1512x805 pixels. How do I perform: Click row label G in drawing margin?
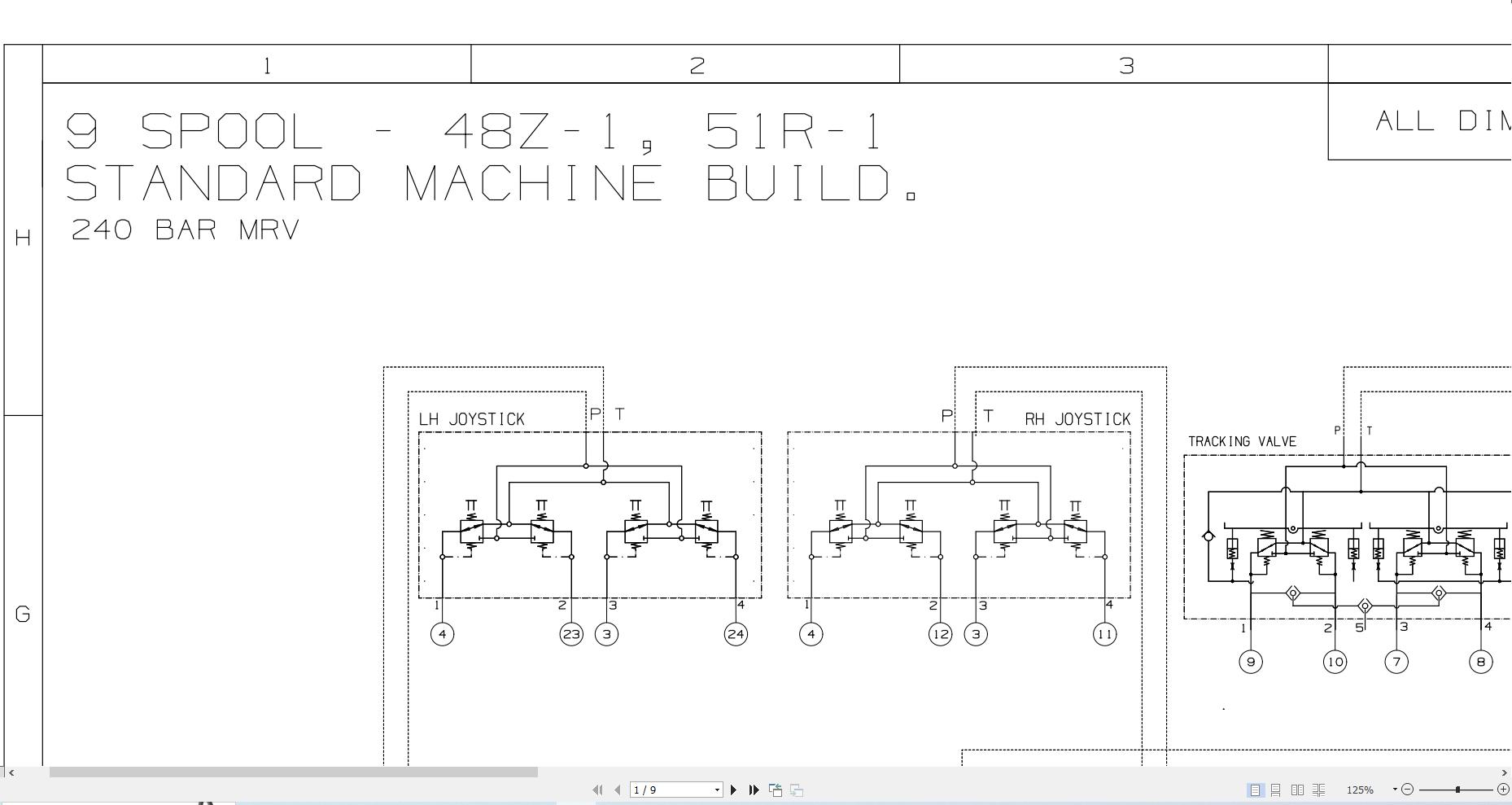[23, 615]
